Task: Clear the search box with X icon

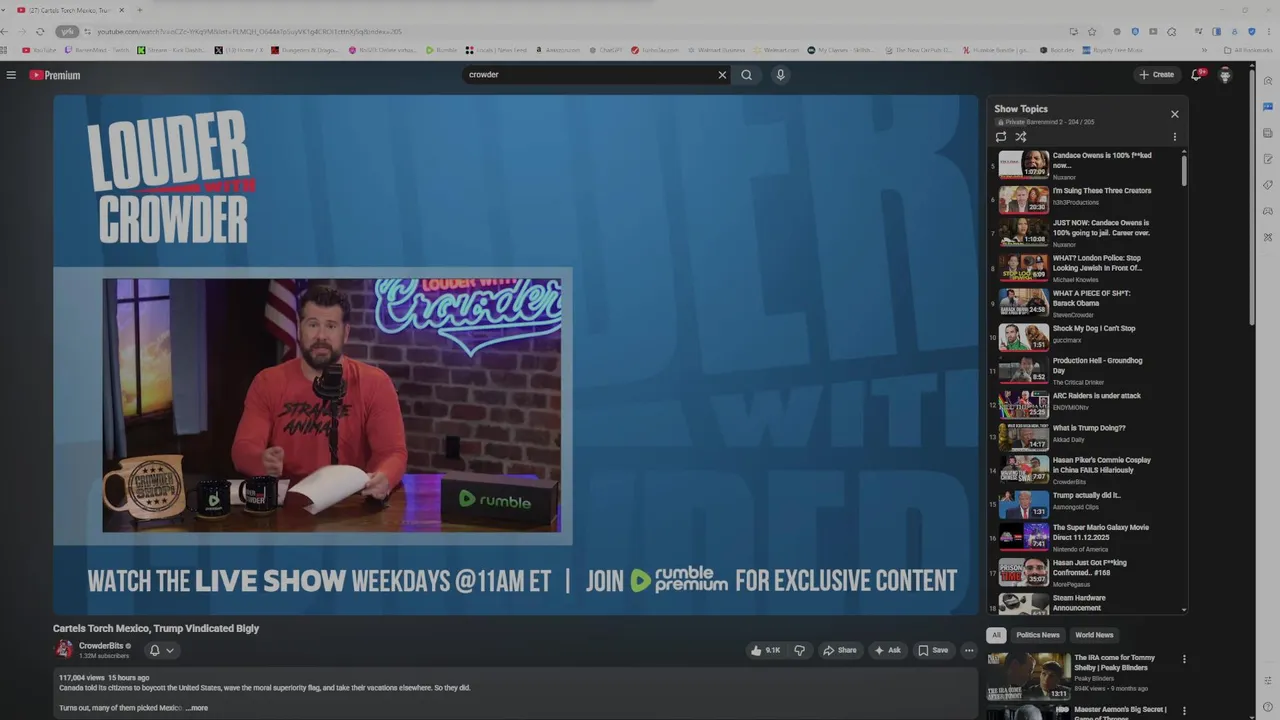Action: (x=722, y=75)
